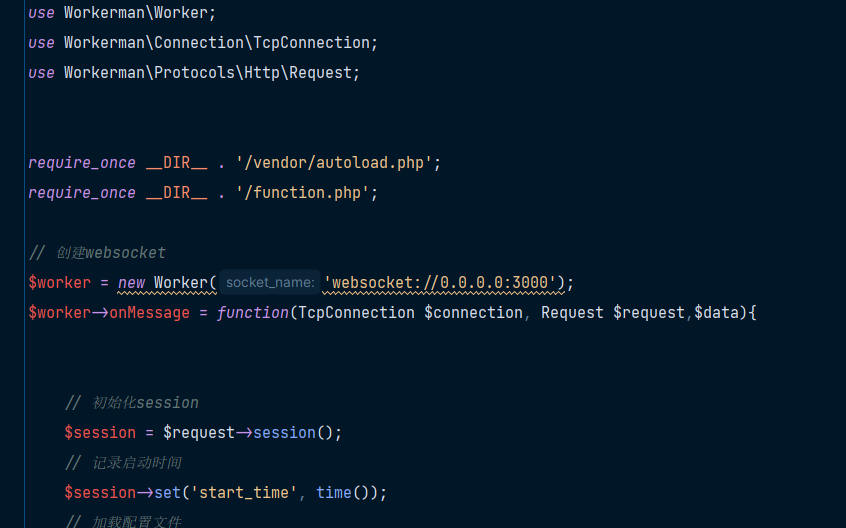Click the '/function.php' string
This screenshot has width=846, height=528.
coord(303,193)
